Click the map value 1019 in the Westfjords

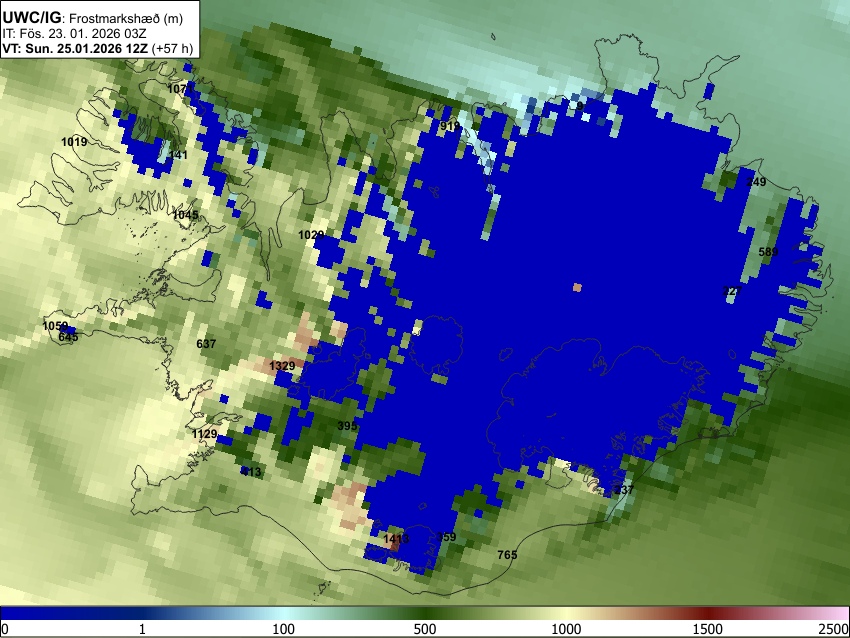click(x=74, y=142)
